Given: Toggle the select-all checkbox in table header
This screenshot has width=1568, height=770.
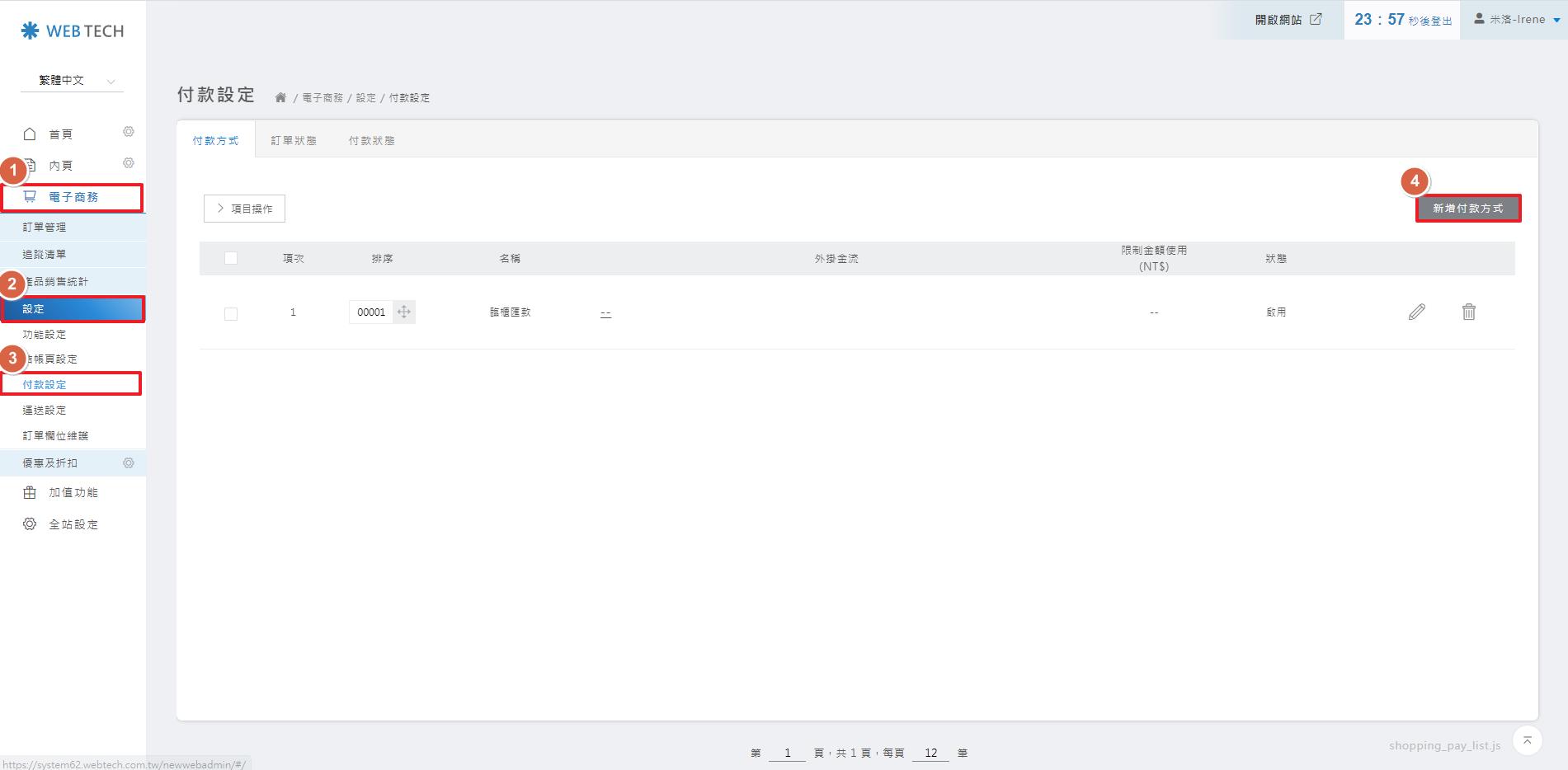Looking at the screenshot, I should click(231, 258).
